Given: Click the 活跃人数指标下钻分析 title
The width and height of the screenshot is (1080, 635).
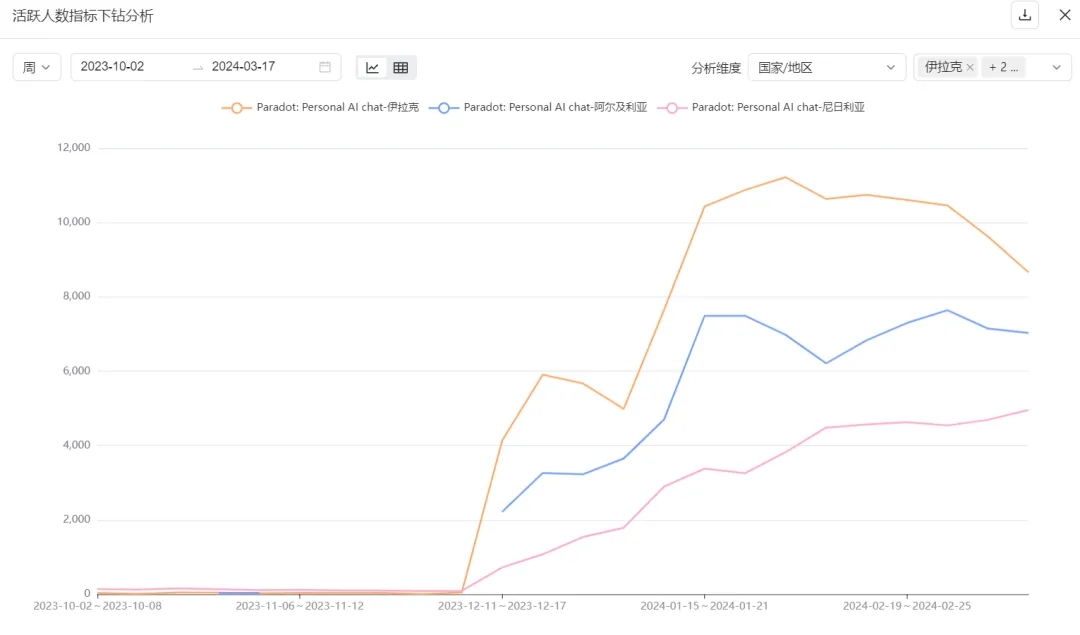Looking at the screenshot, I should click(83, 16).
